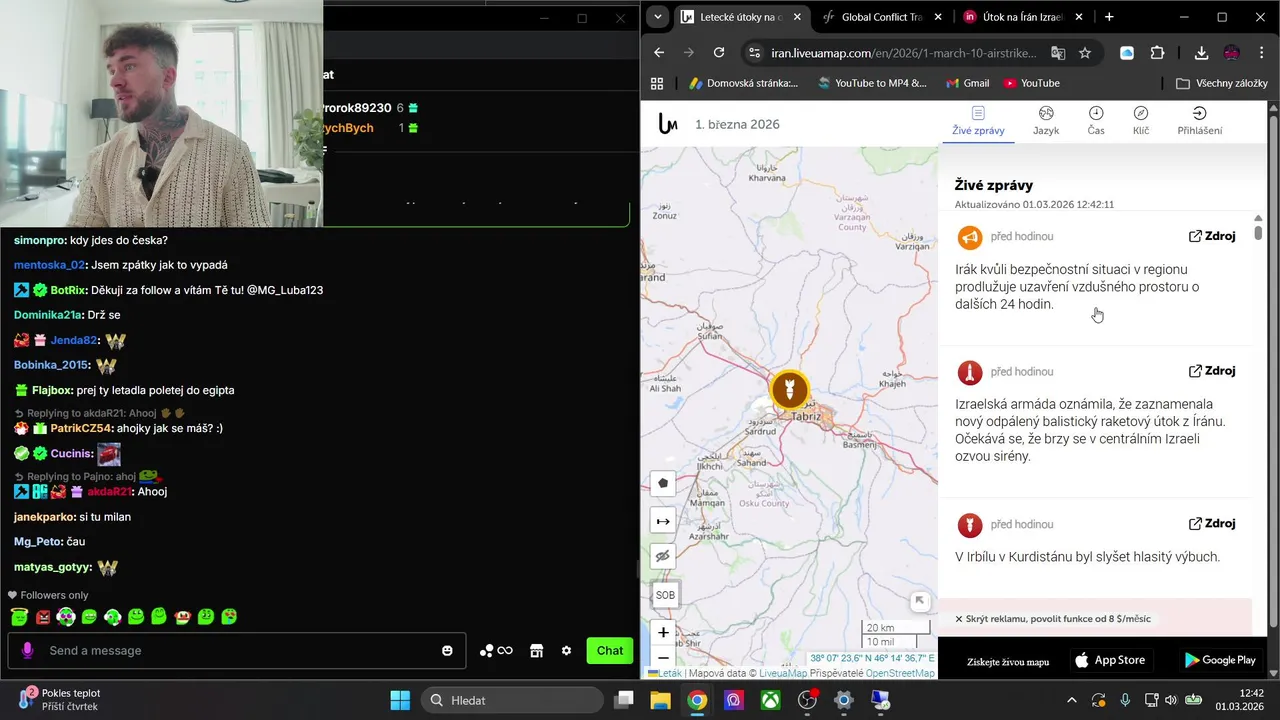Image resolution: width=1280 pixels, height=720 pixels.
Task: Open the apps grid in bookmarks bar
Action: tap(657, 83)
